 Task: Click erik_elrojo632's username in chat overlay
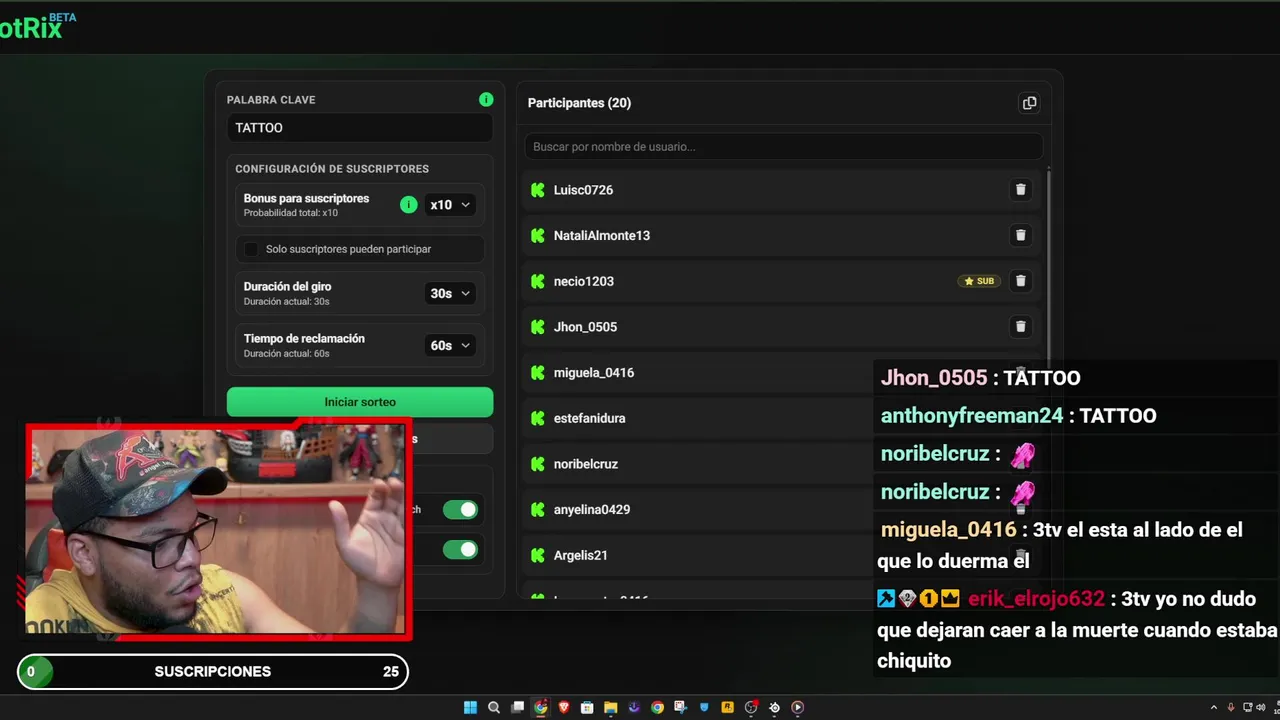point(1036,599)
